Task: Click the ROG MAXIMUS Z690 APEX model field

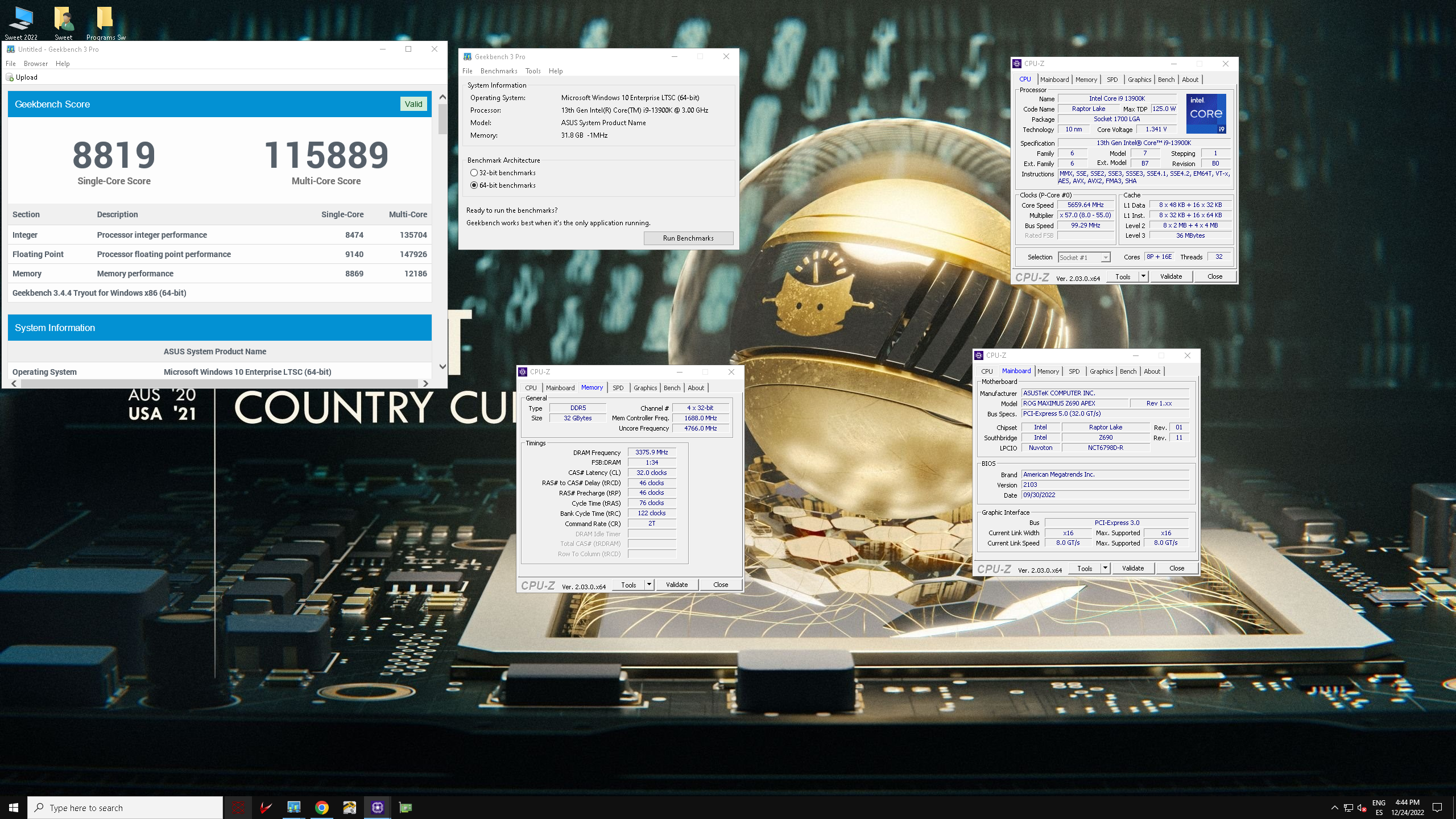Action: (1074, 403)
